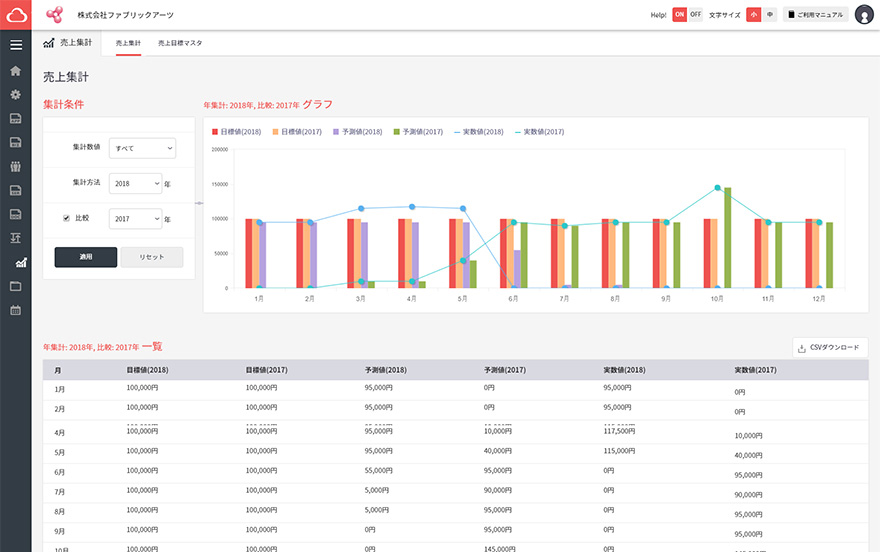
Task: Go to the home icon in sidebar
Action: pos(16,71)
